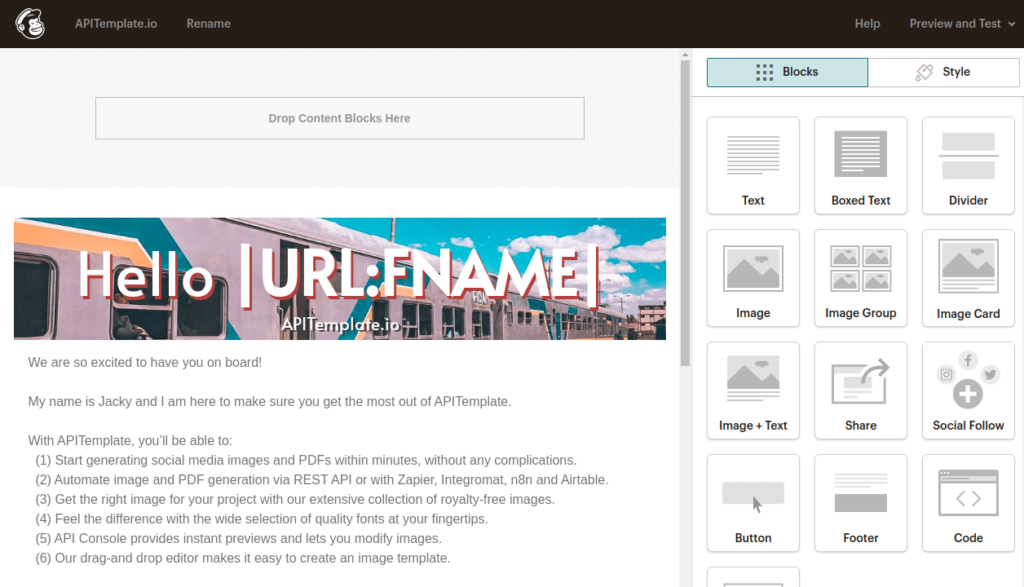
Task: Choose the Code content block
Action: click(x=967, y=503)
